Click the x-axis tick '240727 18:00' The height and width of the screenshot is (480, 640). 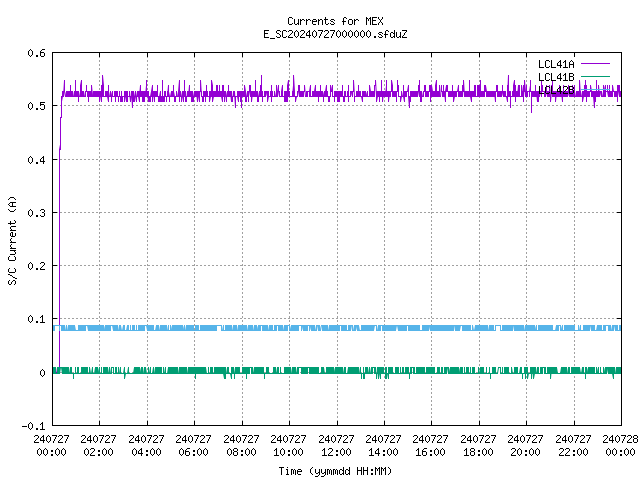[x=478, y=445]
